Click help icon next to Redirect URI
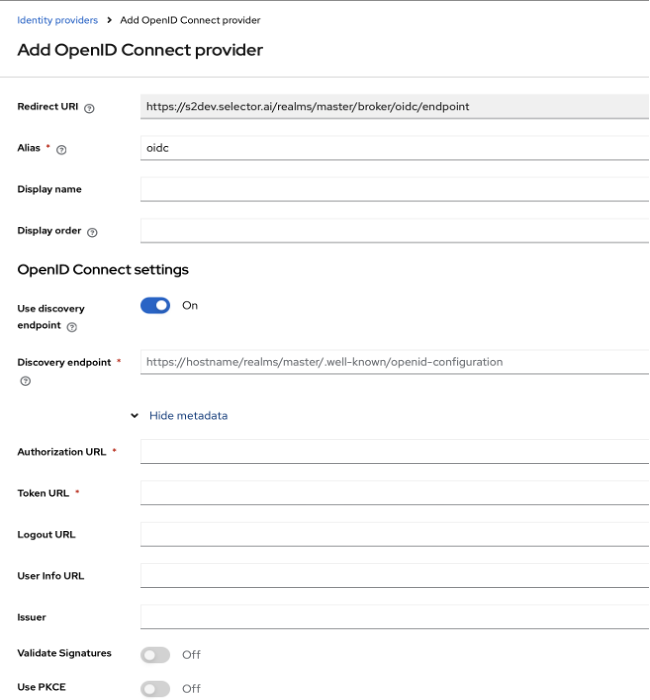 pos(90,108)
